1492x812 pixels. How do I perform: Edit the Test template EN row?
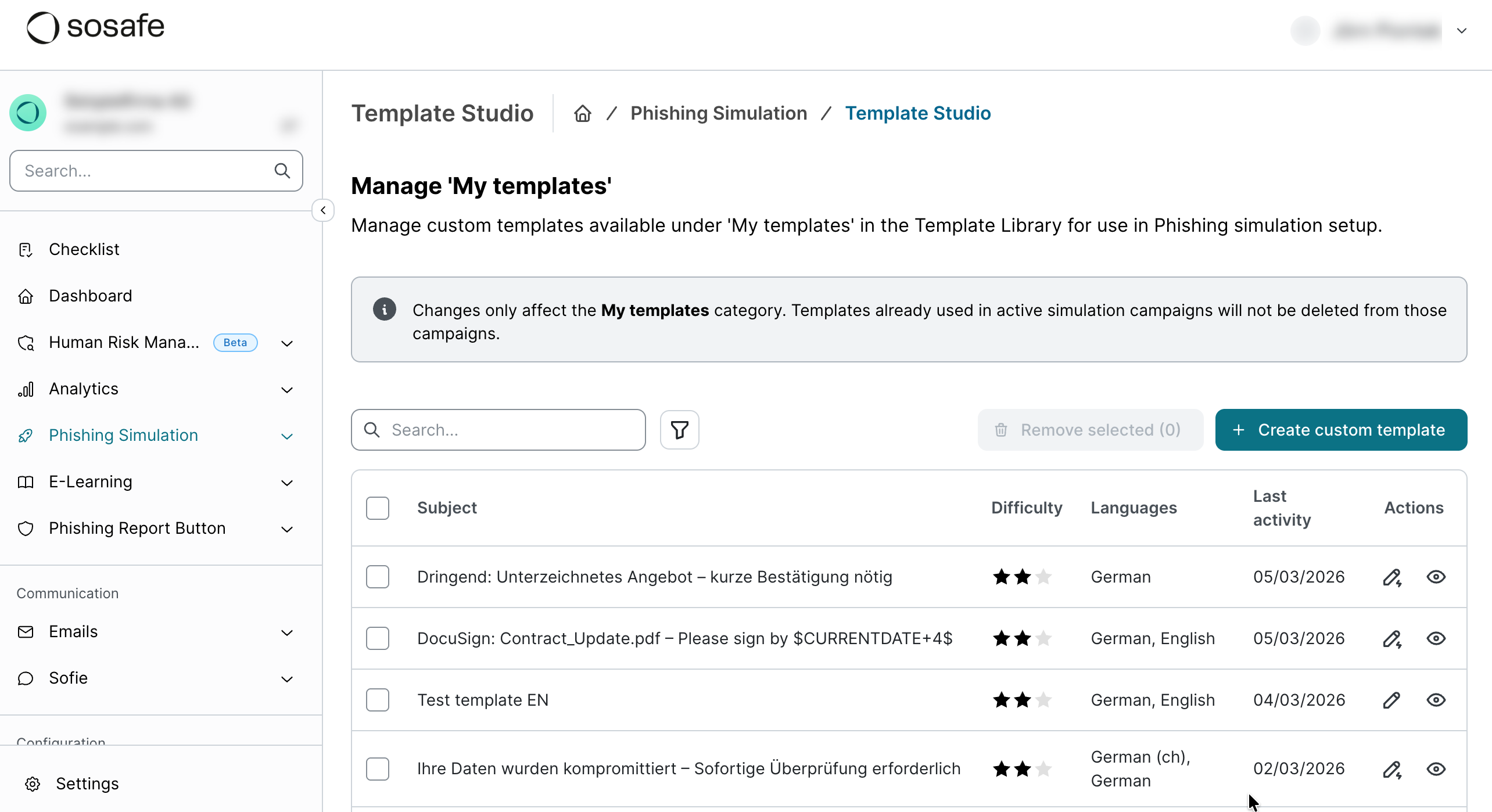(1391, 700)
